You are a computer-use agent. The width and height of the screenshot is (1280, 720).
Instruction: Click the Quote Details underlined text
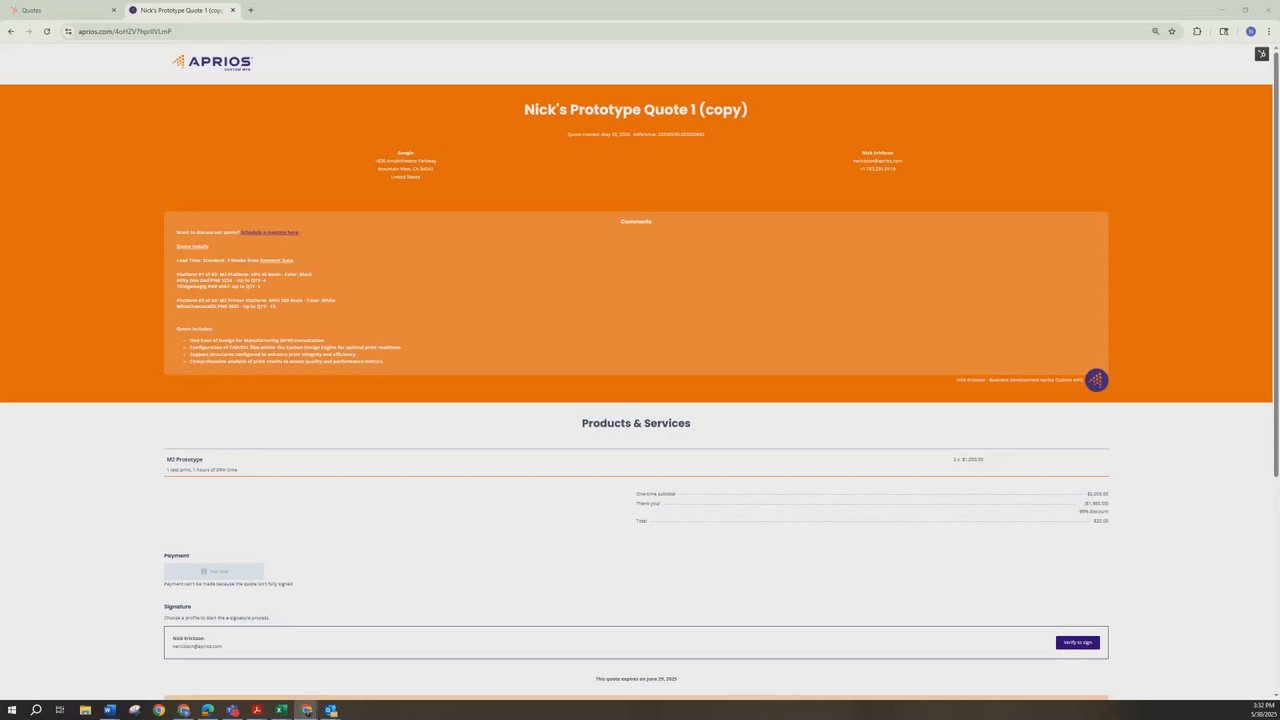(192, 246)
